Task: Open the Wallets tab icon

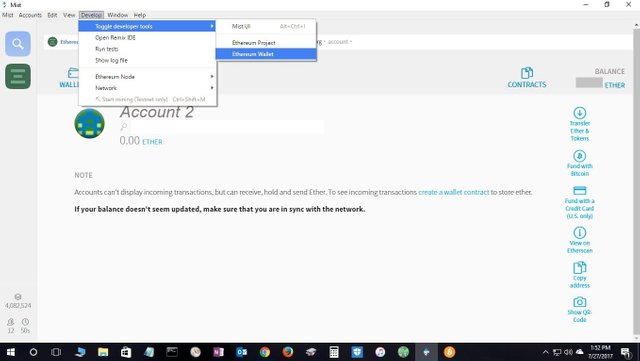Action: (x=73, y=73)
